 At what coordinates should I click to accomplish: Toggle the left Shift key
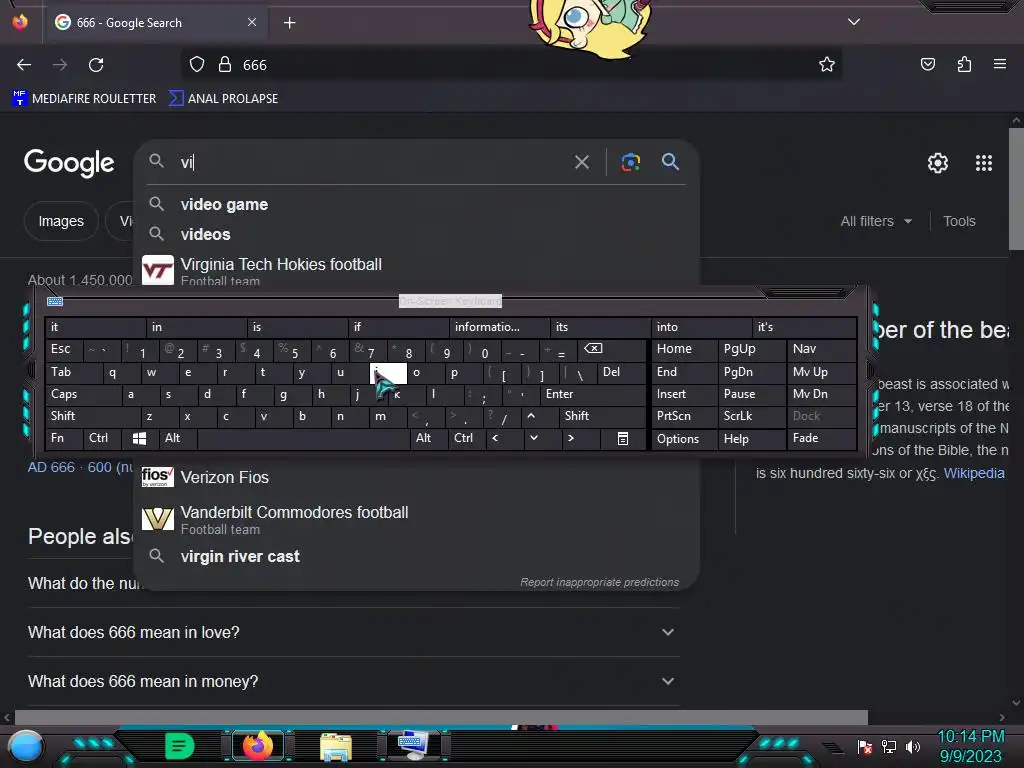93,416
